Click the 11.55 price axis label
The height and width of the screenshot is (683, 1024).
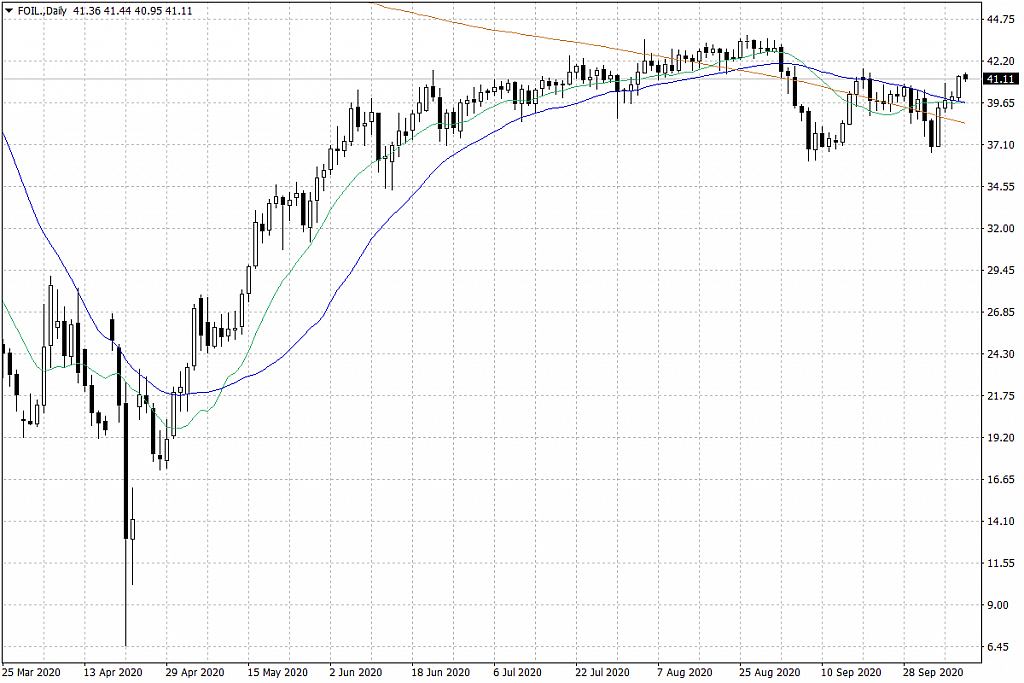point(1001,563)
